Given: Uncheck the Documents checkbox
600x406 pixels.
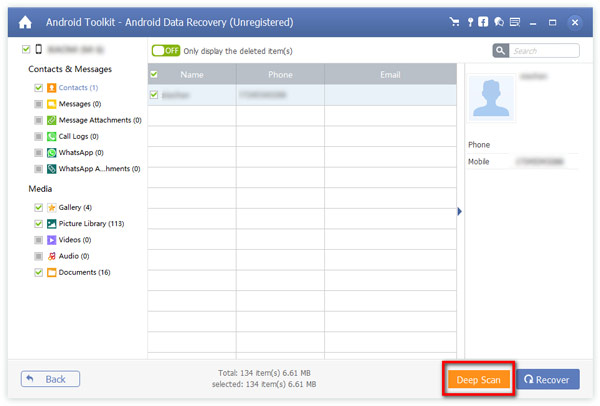Looking at the screenshot, I should [x=39, y=272].
